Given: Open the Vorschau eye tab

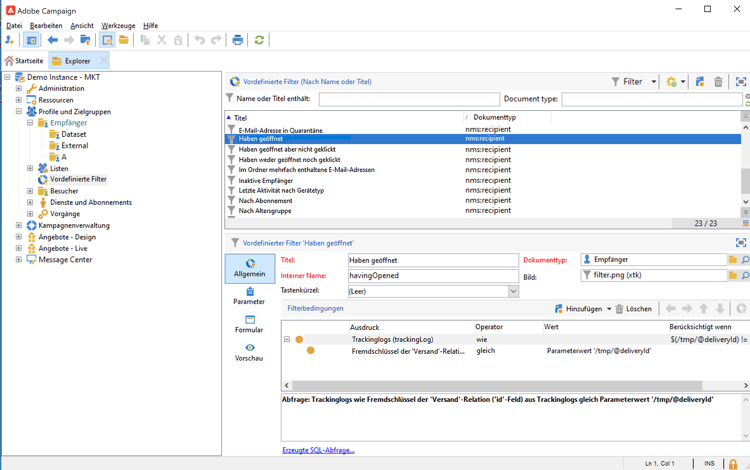Looking at the screenshot, I should coord(249,352).
